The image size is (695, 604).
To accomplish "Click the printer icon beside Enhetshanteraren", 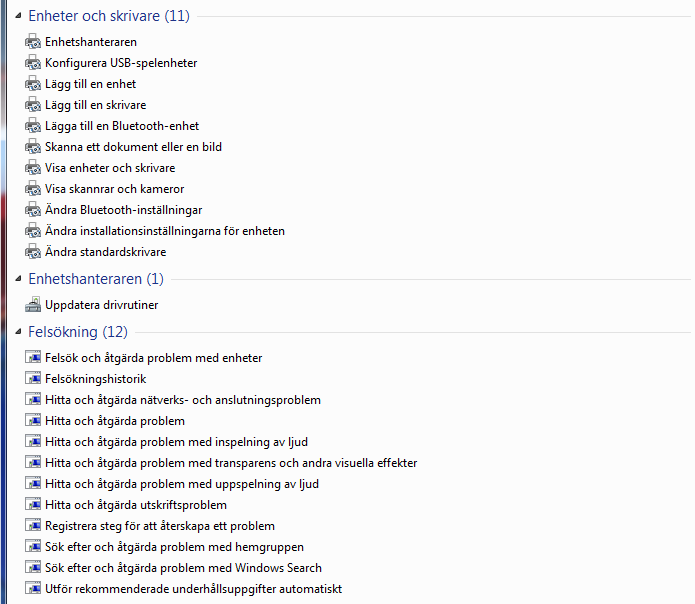I will 33,42.
